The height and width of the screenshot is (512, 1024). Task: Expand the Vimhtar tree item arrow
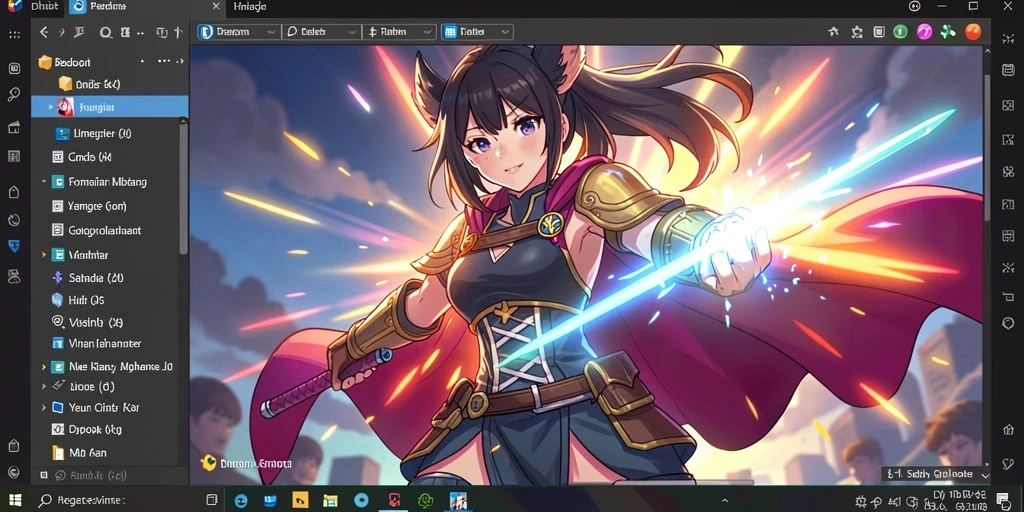point(44,255)
